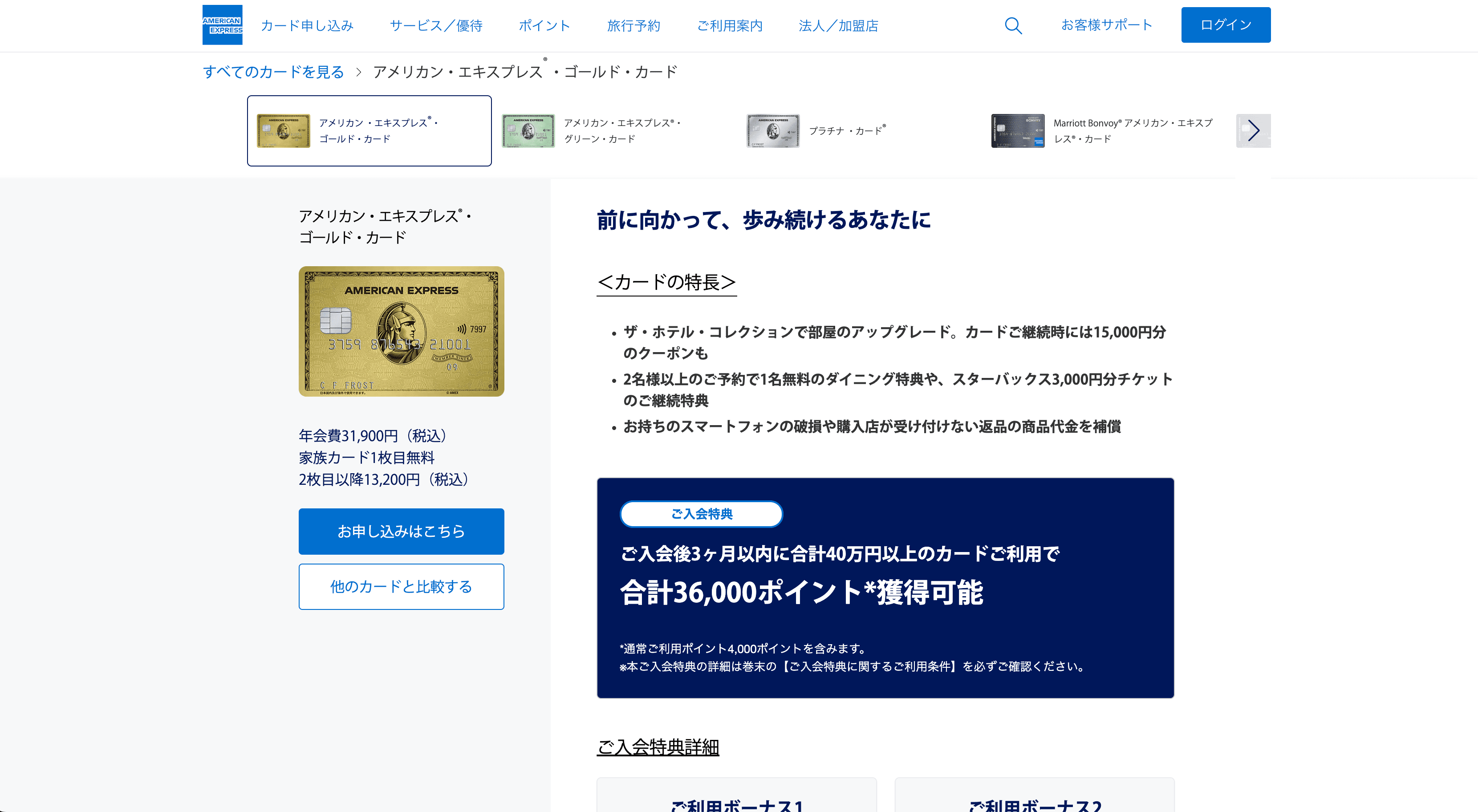Select the Marriott Bonvoy card tab
Image resolution: width=1478 pixels, height=812 pixels.
coord(1104,131)
